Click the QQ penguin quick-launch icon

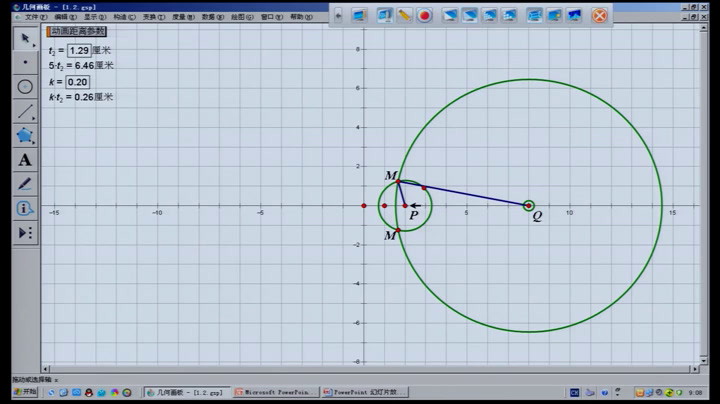tap(89, 393)
